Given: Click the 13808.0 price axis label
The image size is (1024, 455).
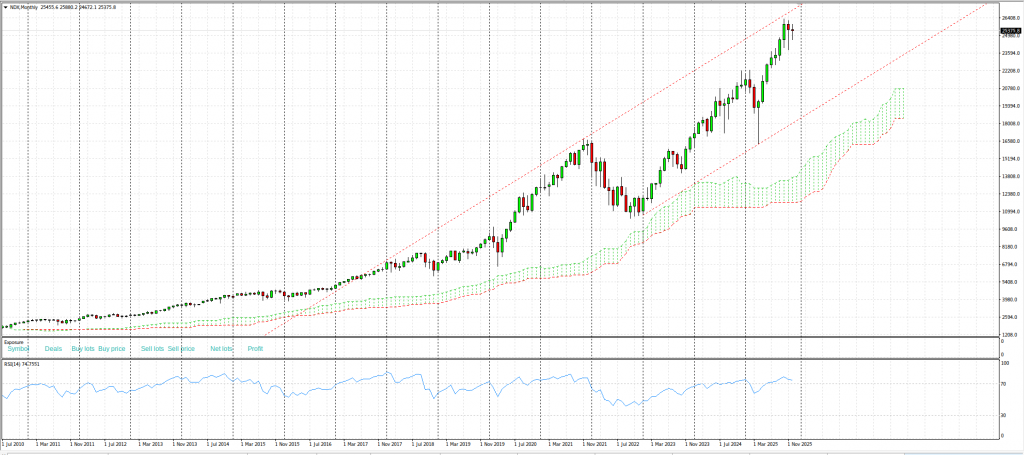Looking at the screenshot, I should tap(1009, 176).
